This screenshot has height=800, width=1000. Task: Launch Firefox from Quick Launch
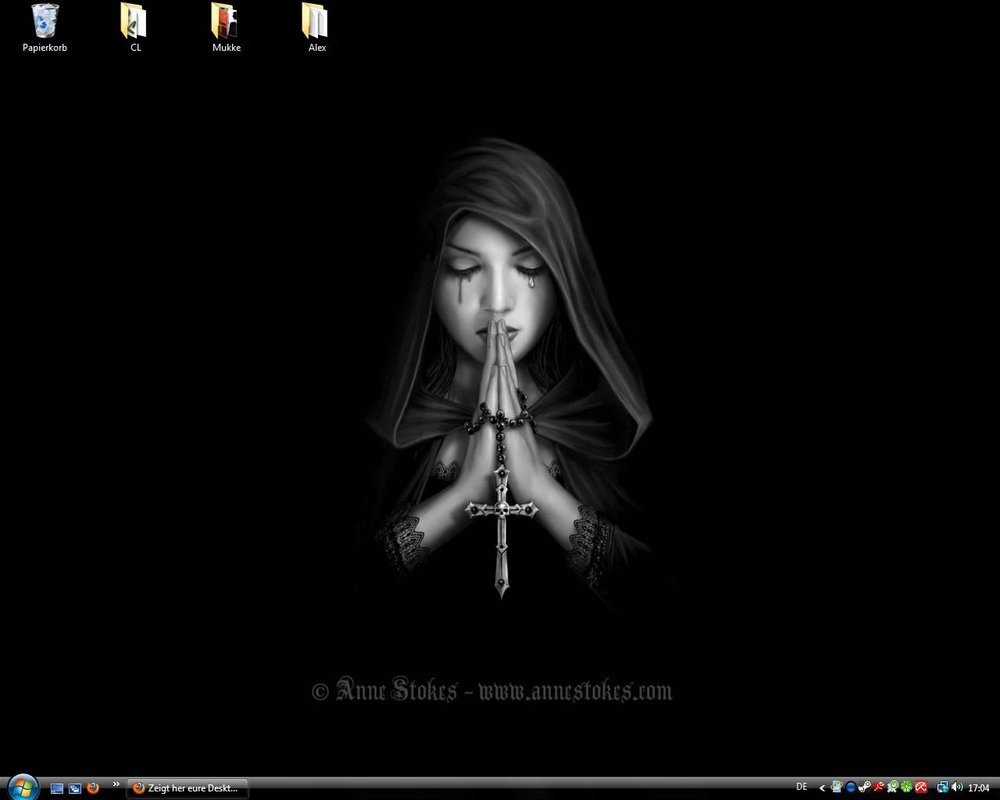pyautogui.click(x=93, y=788)
